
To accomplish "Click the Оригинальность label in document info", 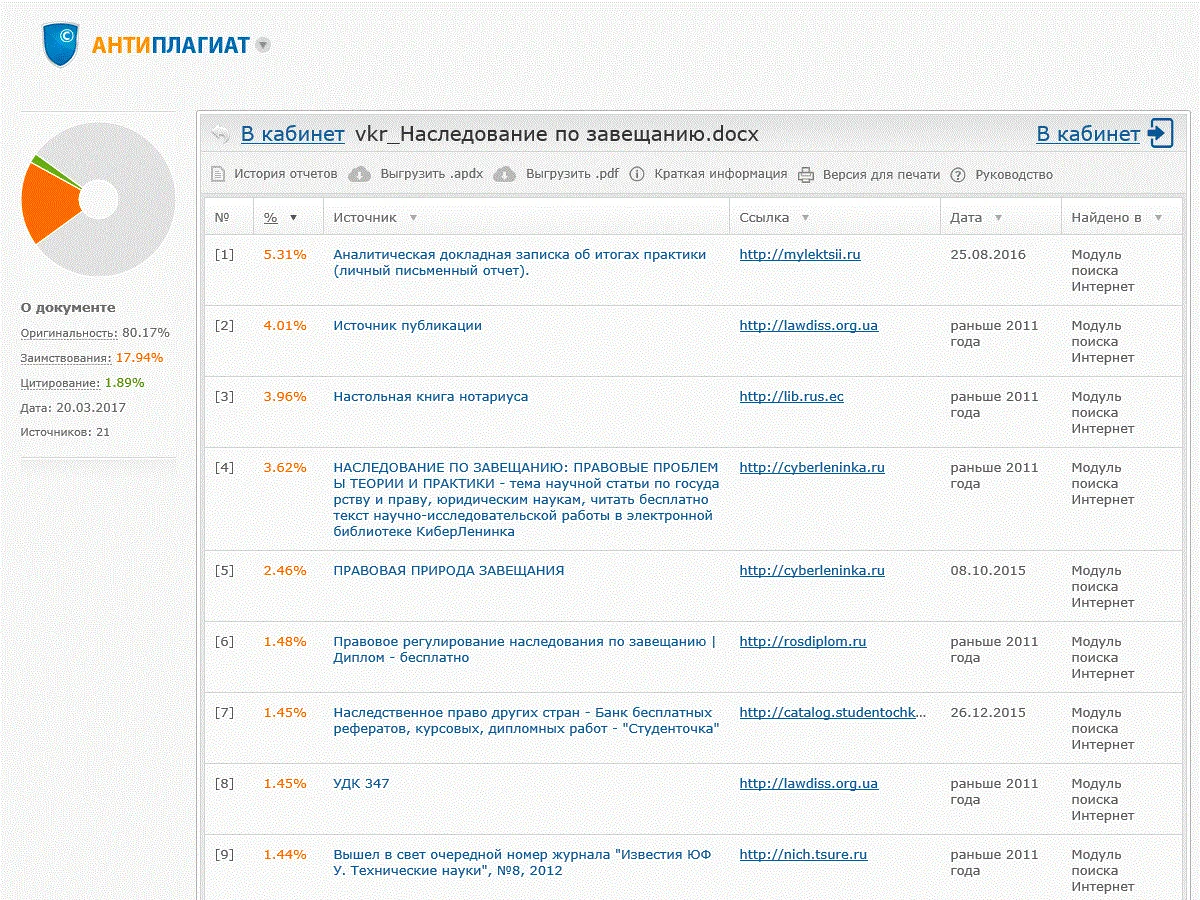I will [x=68, y=332].
